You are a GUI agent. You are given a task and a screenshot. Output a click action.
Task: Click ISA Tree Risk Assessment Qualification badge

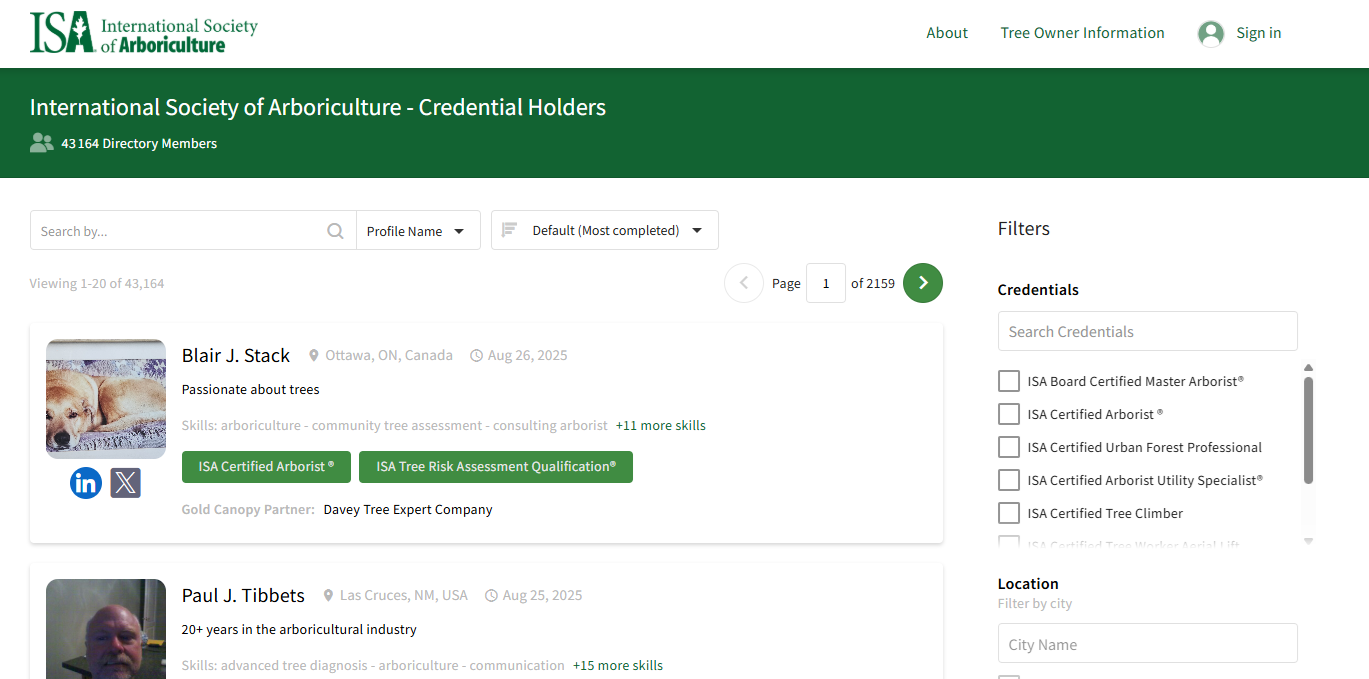(x=496, y=467)
